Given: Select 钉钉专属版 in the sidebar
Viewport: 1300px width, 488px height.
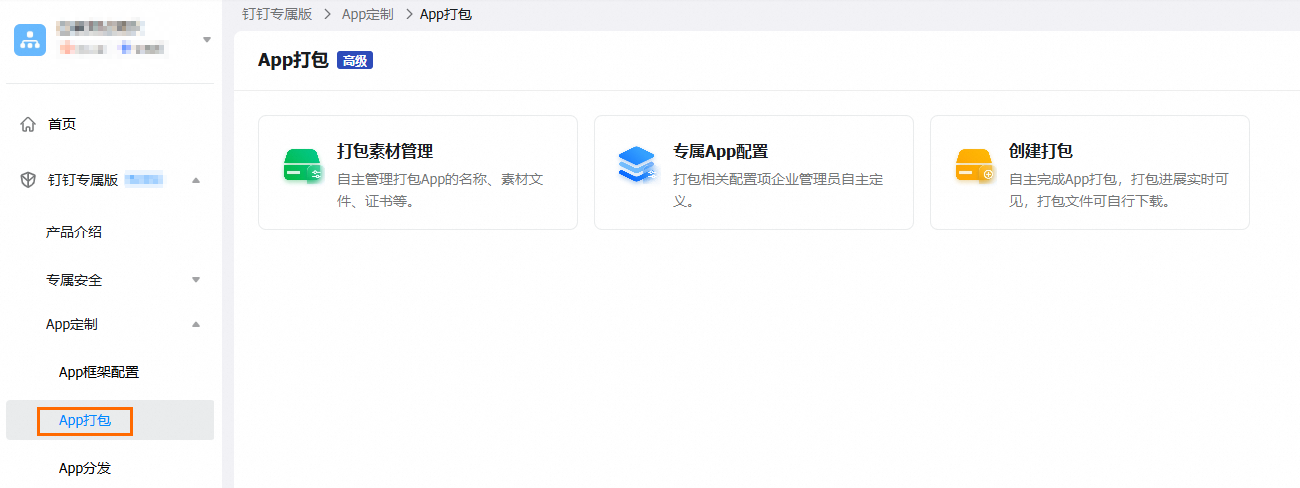Looking at the screenshot, I should 83,180.
